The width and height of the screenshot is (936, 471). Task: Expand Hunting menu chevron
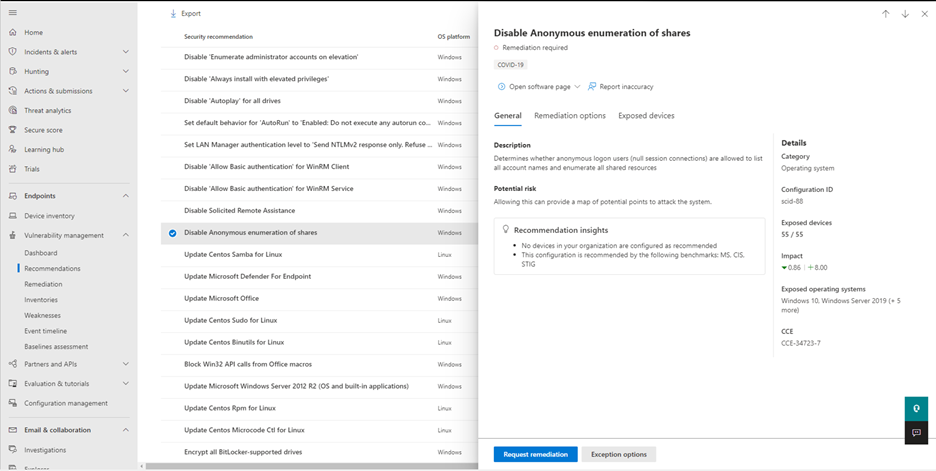(x=126, y=72)
